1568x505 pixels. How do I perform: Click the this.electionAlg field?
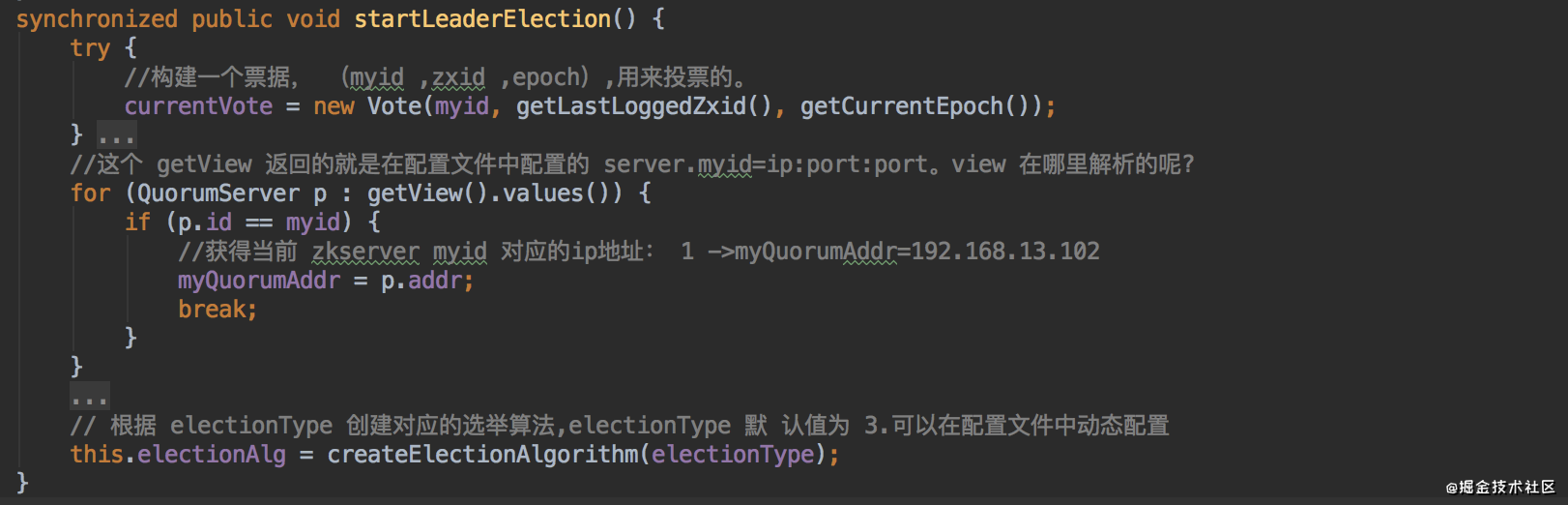click(x=178, y=455)
